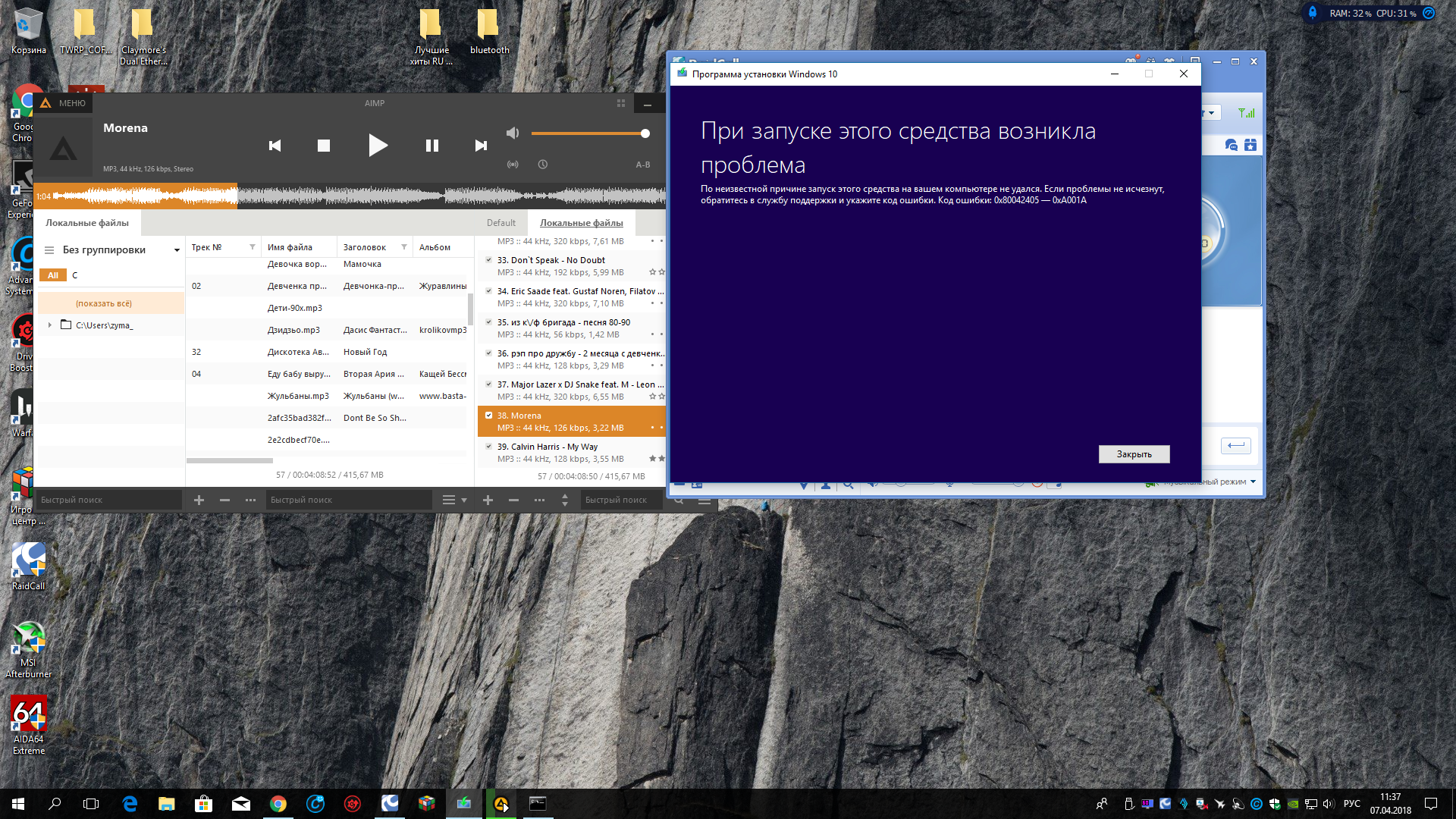
Task: Click the Play button in AIMP
Action: (376, 146)
